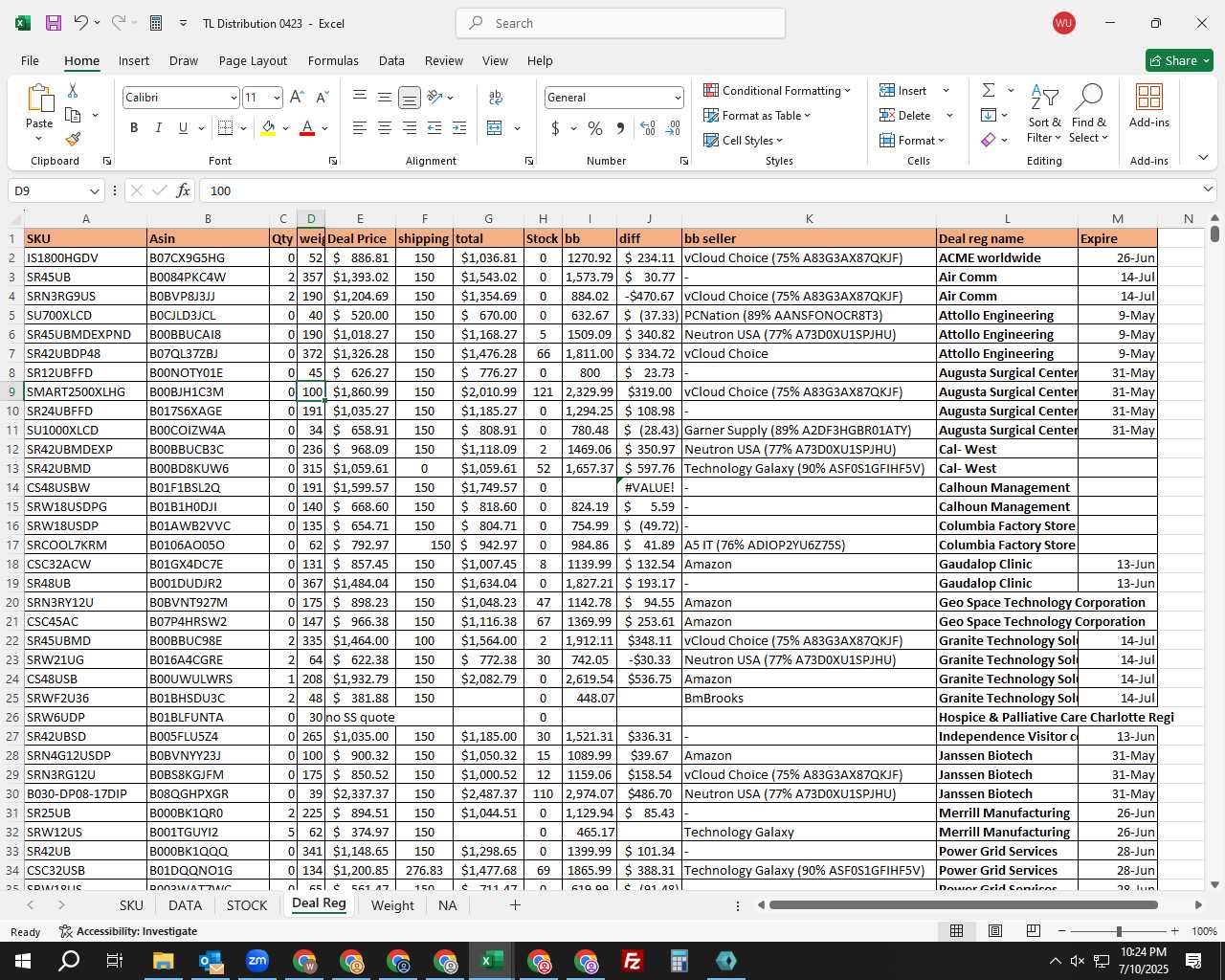The width and height of the screenshot is (1225, 980).
Task: Switch to Page Break Preview view
Action: [1034, 931]
